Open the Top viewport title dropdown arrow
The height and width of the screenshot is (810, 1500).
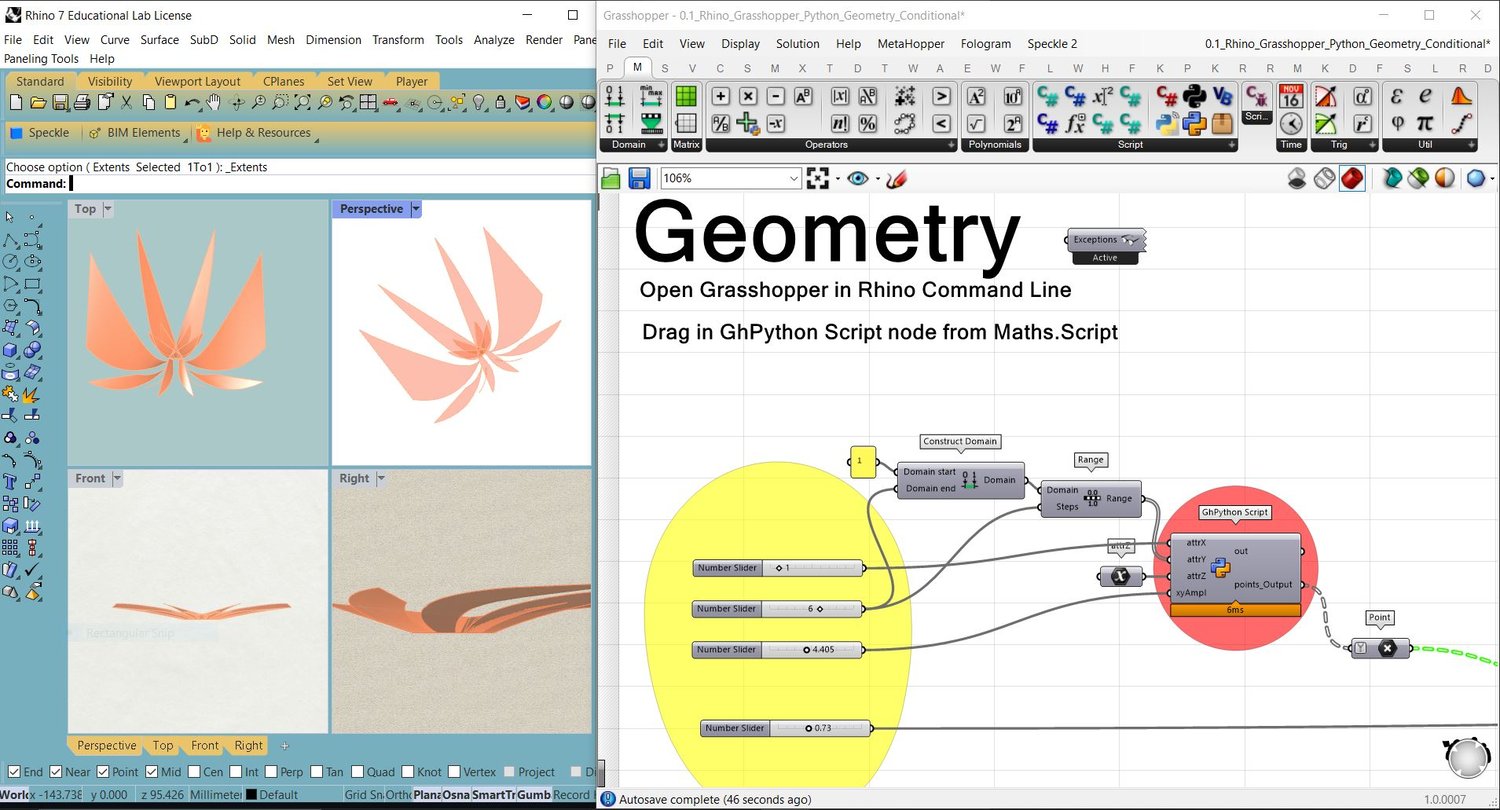[109, 209]
